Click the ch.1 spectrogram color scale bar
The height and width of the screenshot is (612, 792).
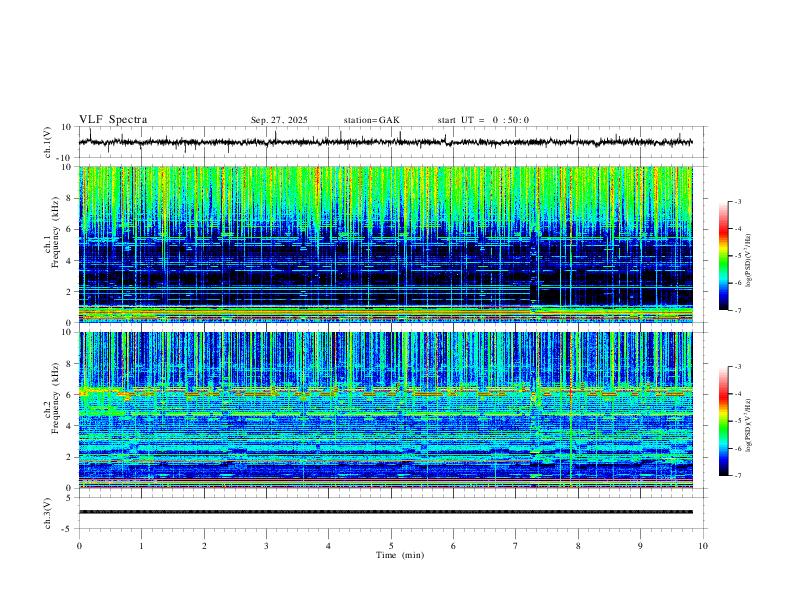(x=723, y=256)
